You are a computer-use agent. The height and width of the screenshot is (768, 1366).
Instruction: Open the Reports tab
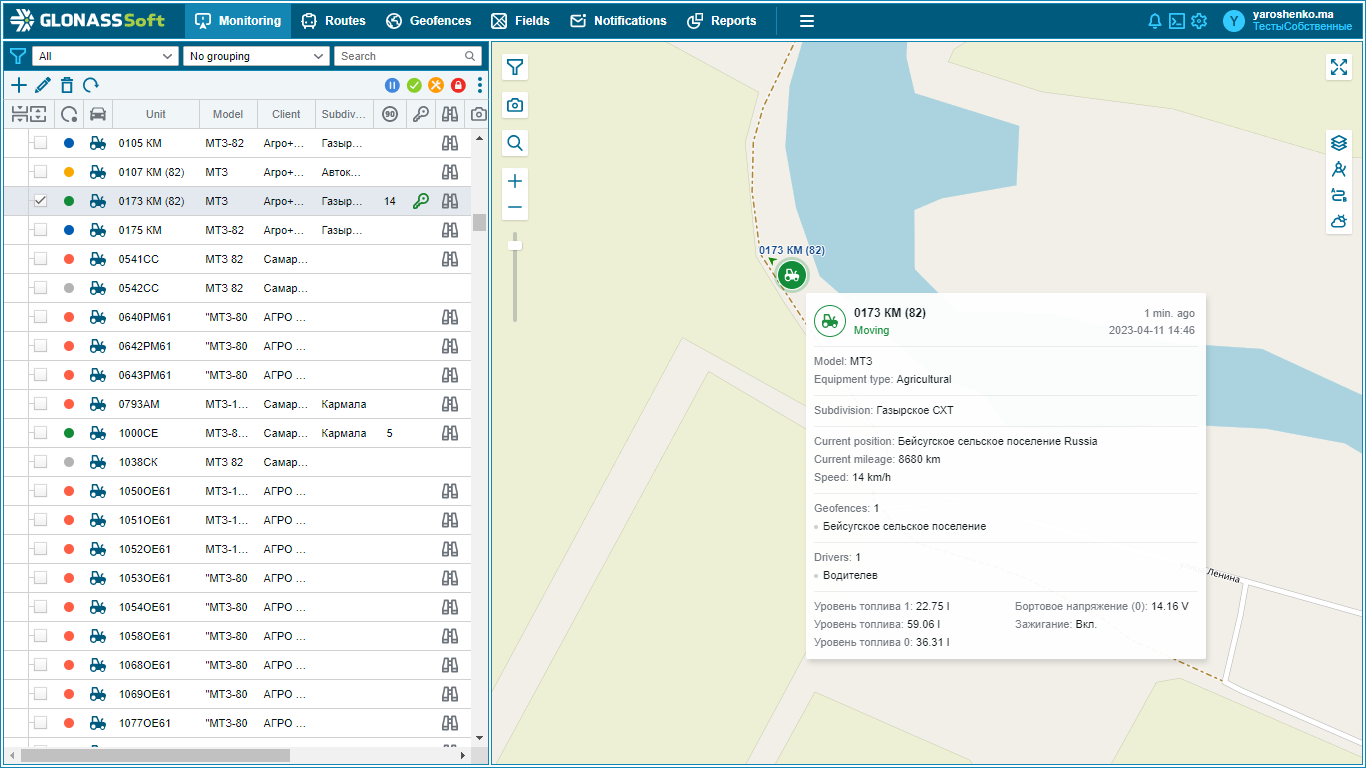[722, 21]
